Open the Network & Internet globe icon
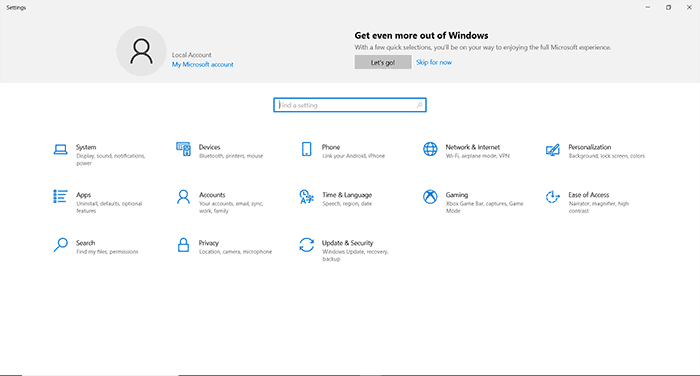 430,149
